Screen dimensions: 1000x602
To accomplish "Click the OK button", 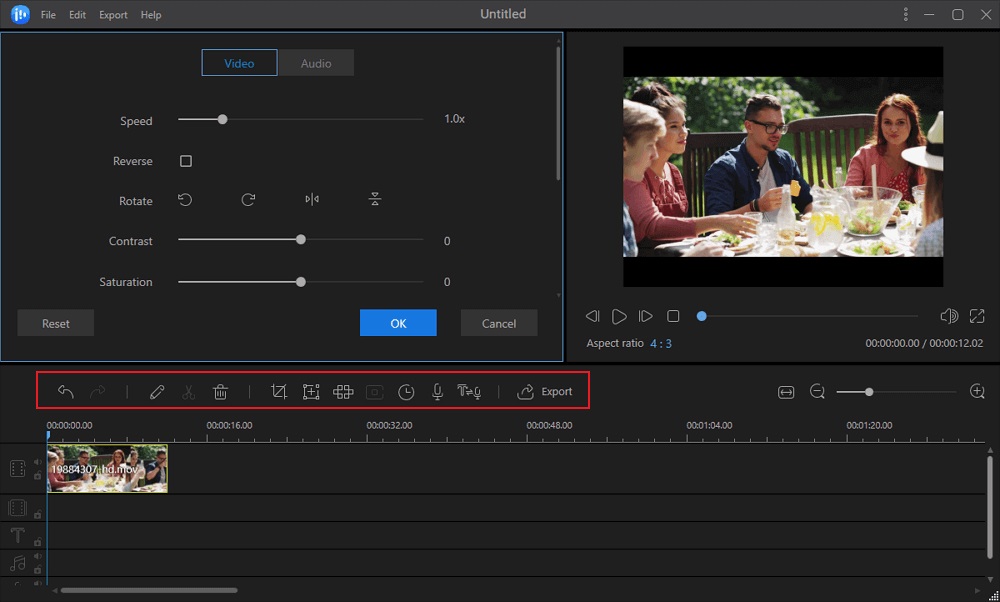I will coord(398,322).
